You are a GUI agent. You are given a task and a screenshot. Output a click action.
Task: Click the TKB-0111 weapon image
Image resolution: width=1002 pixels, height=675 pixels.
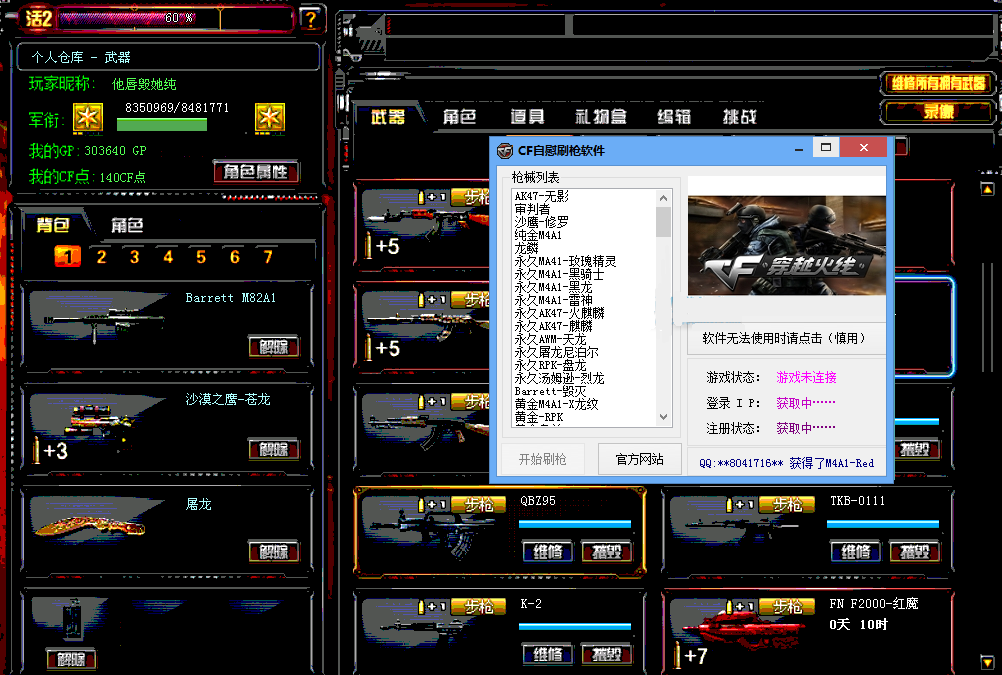click(x=741, y=525)
